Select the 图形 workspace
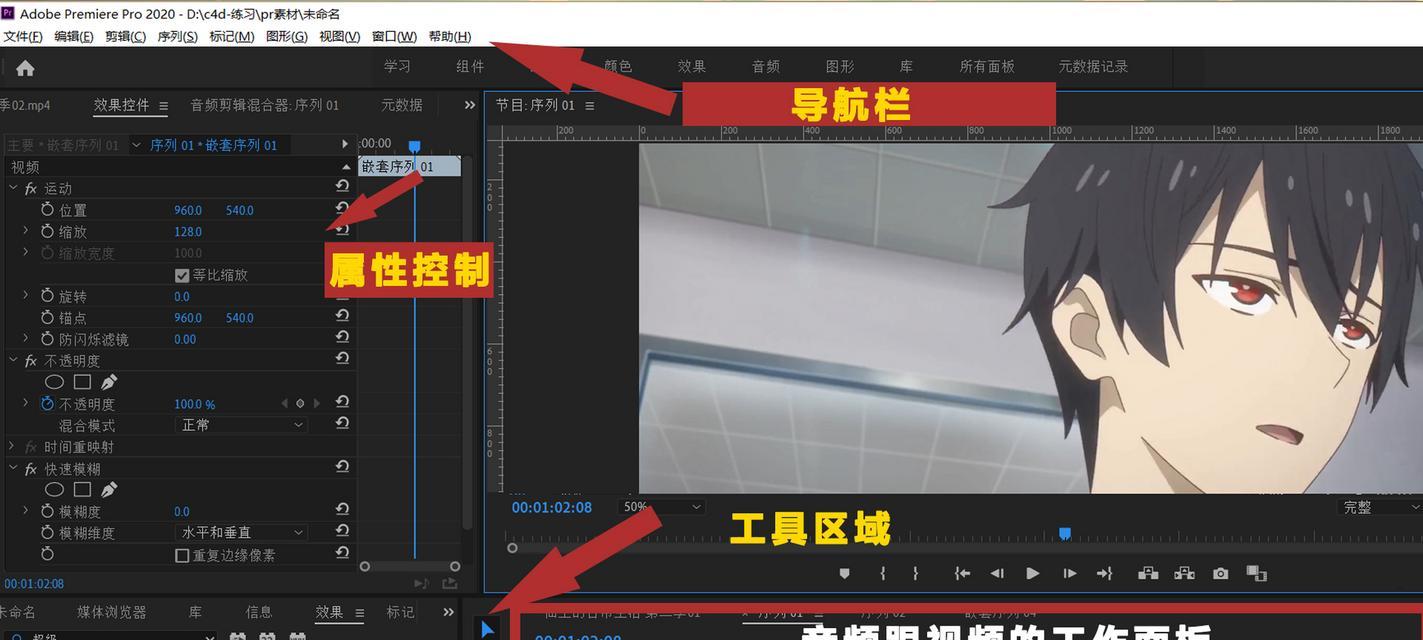Viewport: 1423px width, 640px height. 840,66
